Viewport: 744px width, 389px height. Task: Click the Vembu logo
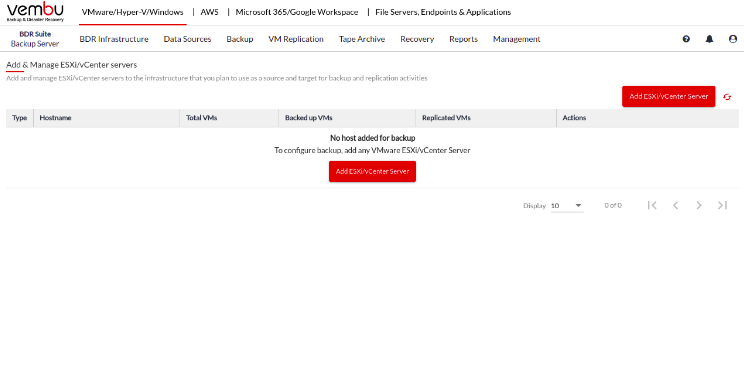[x=35, y=11]
